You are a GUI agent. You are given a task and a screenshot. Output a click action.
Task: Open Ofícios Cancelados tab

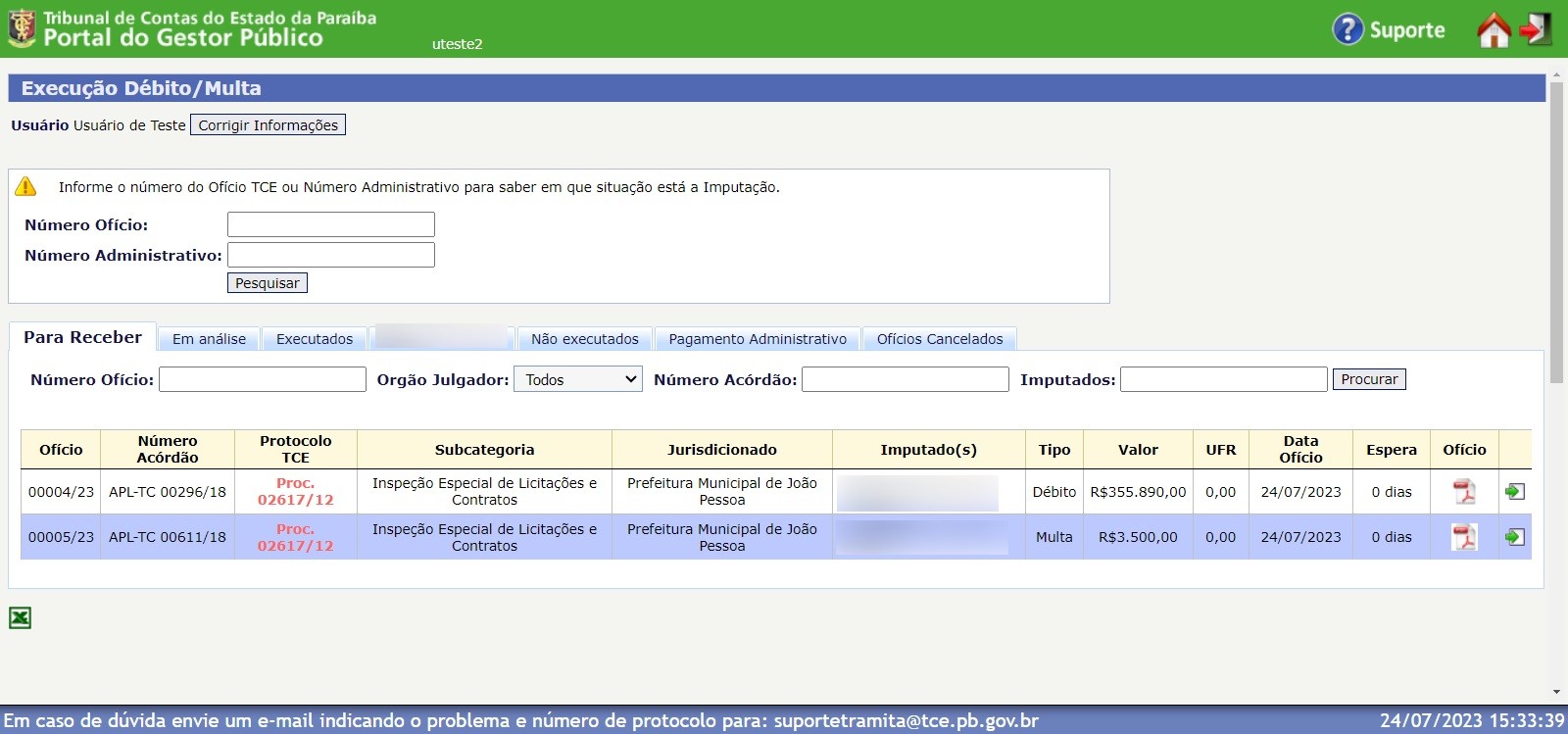(x=940, y=339)
